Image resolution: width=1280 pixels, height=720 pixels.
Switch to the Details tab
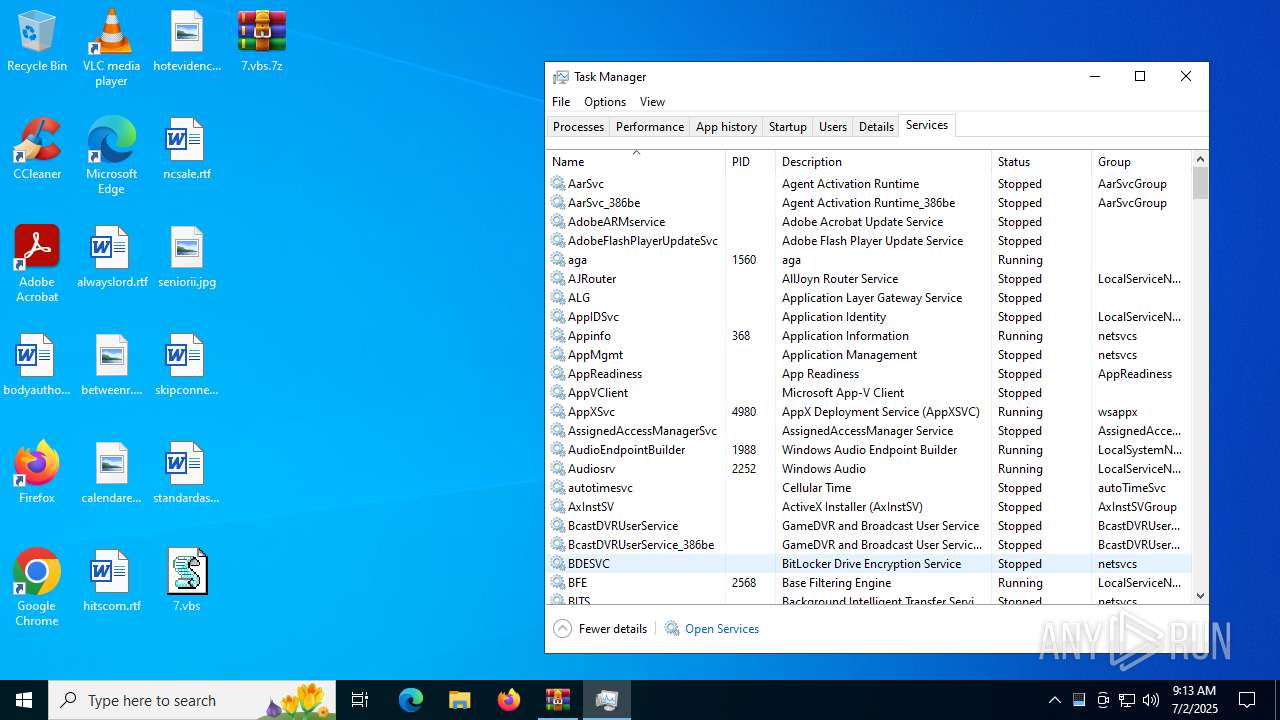click(876, 127)
